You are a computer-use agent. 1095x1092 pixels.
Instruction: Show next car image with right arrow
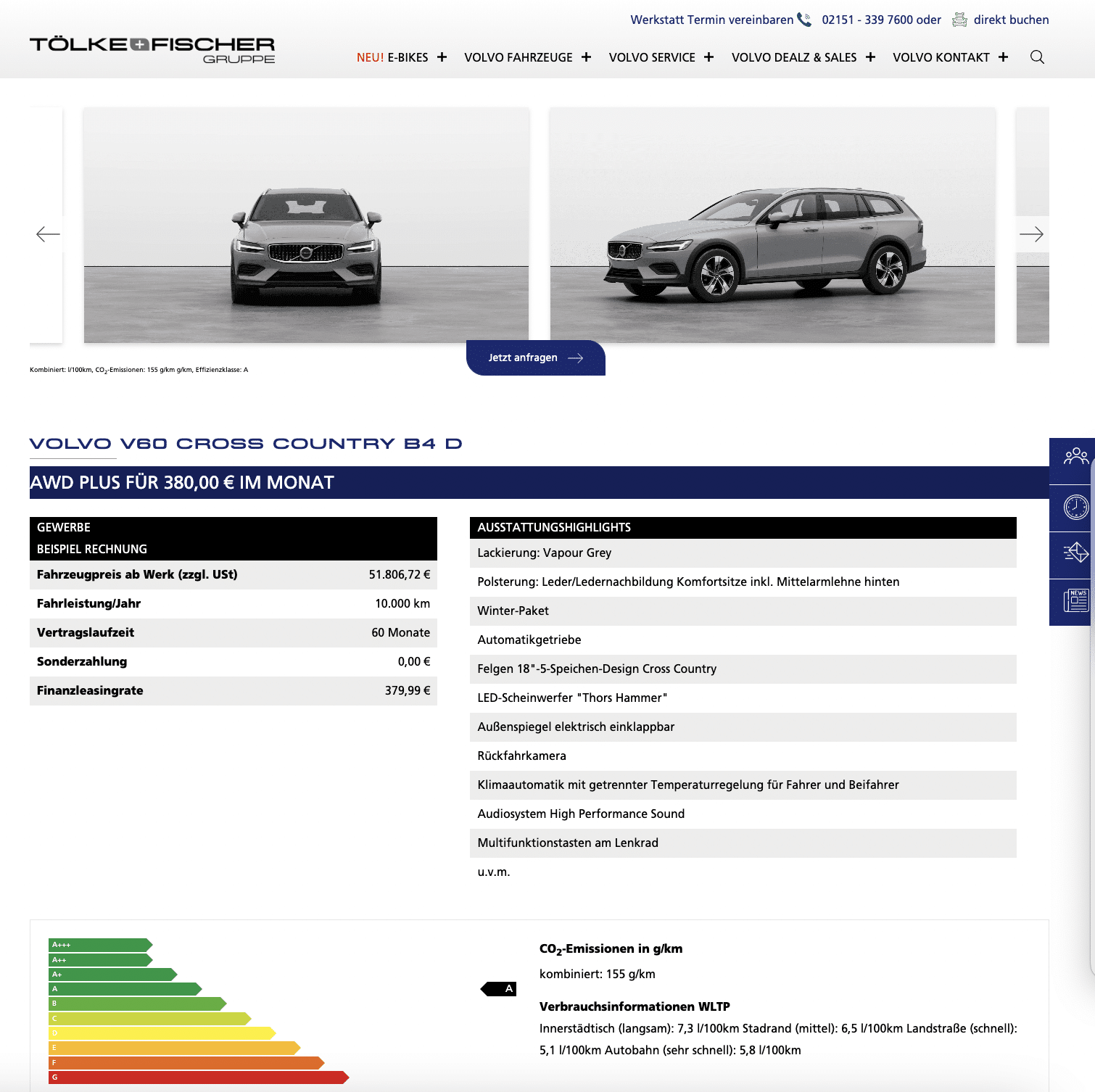tap(1031, 234)
